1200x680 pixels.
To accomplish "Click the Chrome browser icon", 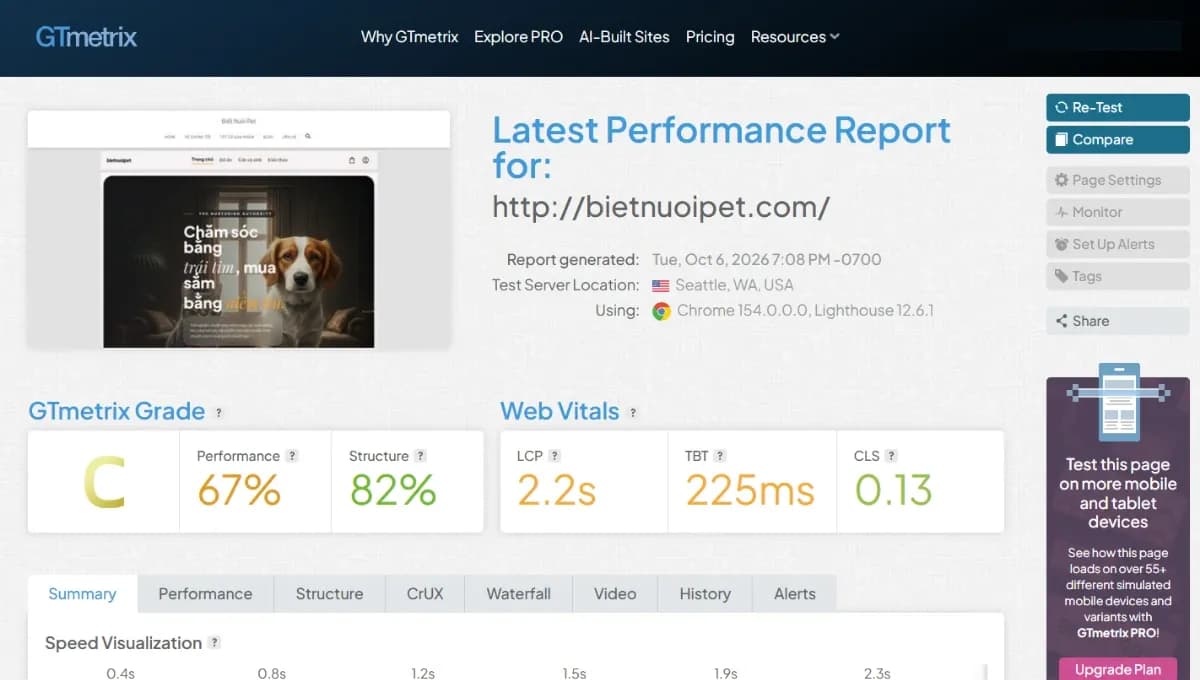I will click(661, 311).
